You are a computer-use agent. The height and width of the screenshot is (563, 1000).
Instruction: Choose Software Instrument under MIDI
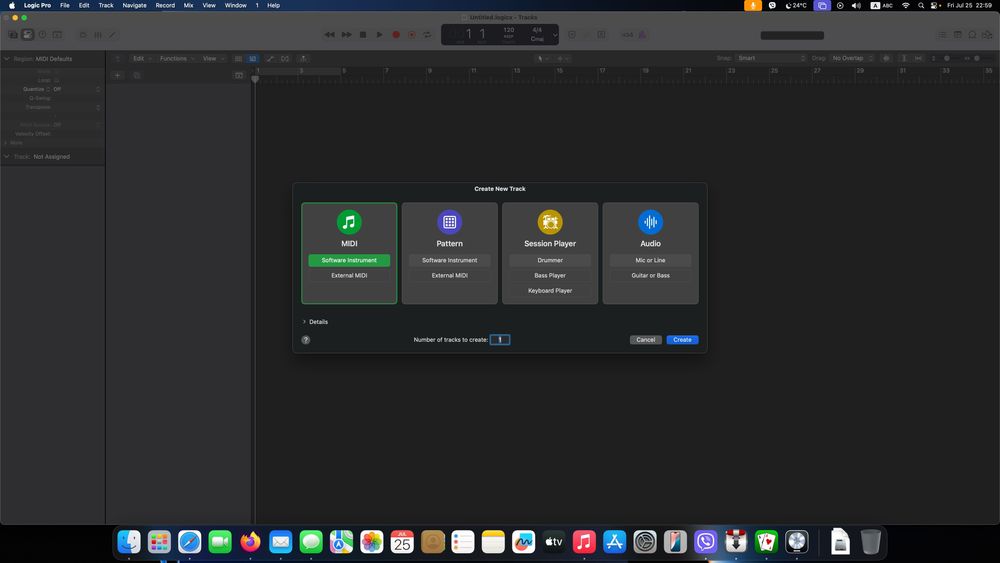(349, 260)
